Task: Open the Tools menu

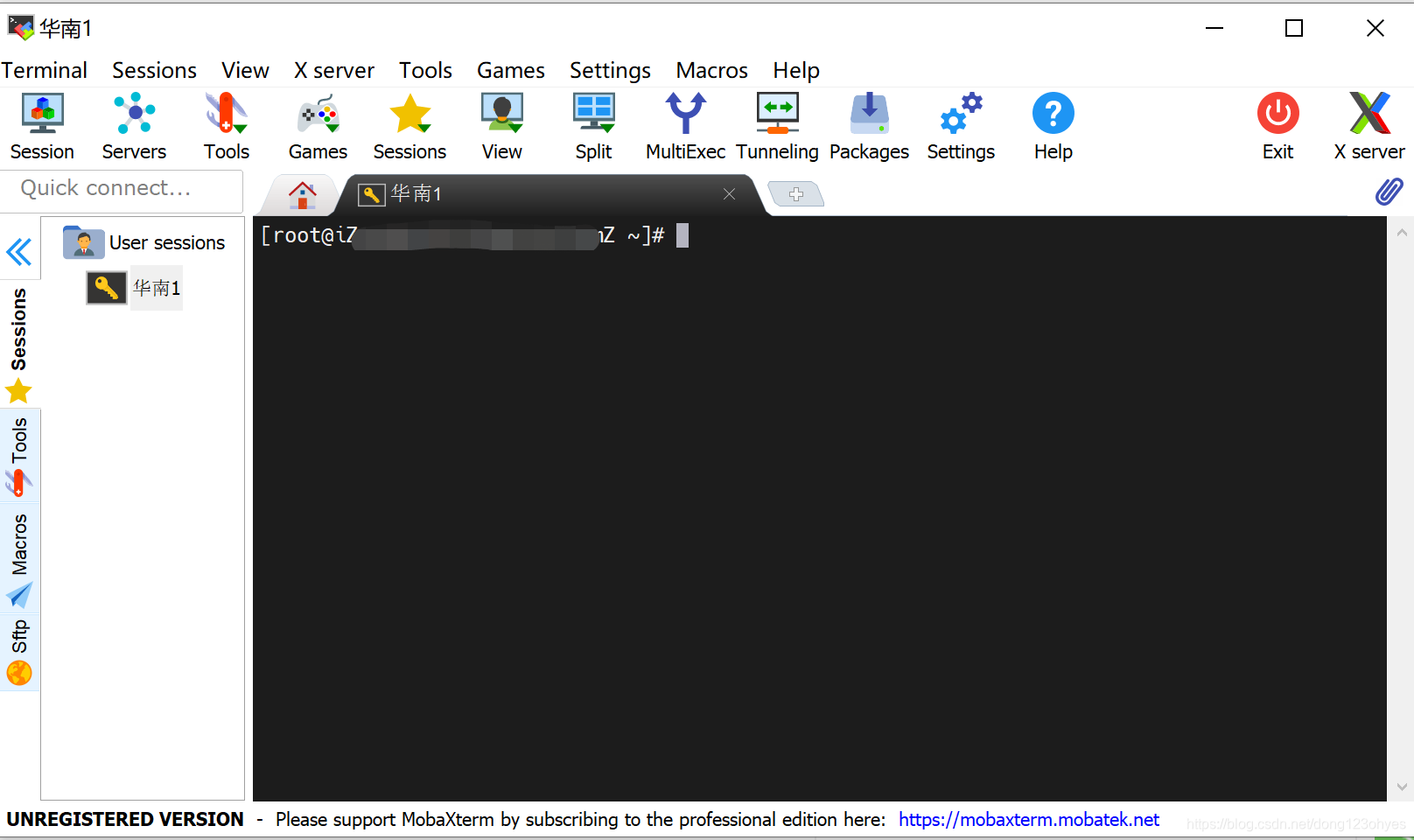Action: (x=425, y=70)
